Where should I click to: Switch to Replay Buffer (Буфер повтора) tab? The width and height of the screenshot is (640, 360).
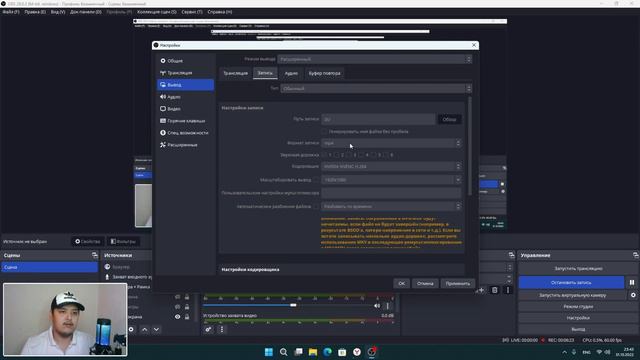pos(324,73)
